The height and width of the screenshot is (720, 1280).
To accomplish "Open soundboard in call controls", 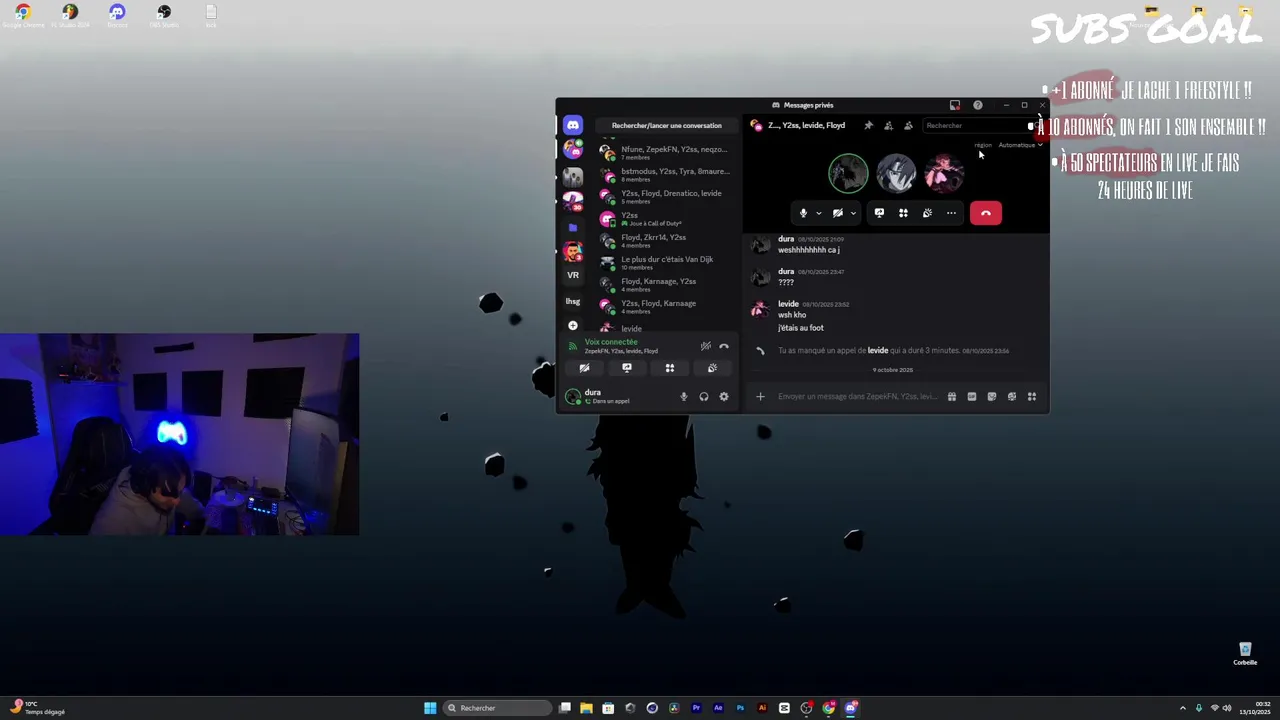I will pyautogui.click(x=927, y=213).
